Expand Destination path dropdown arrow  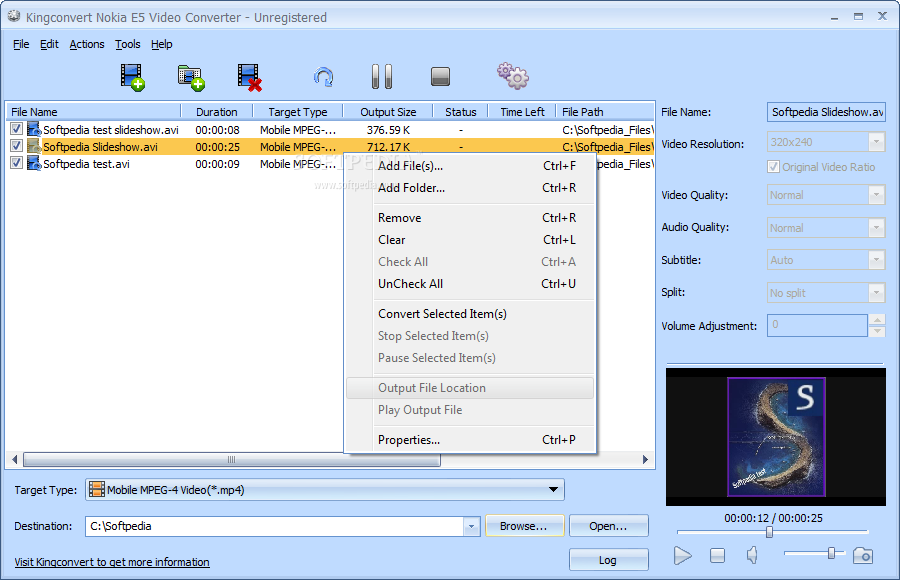tap(471, 526)
